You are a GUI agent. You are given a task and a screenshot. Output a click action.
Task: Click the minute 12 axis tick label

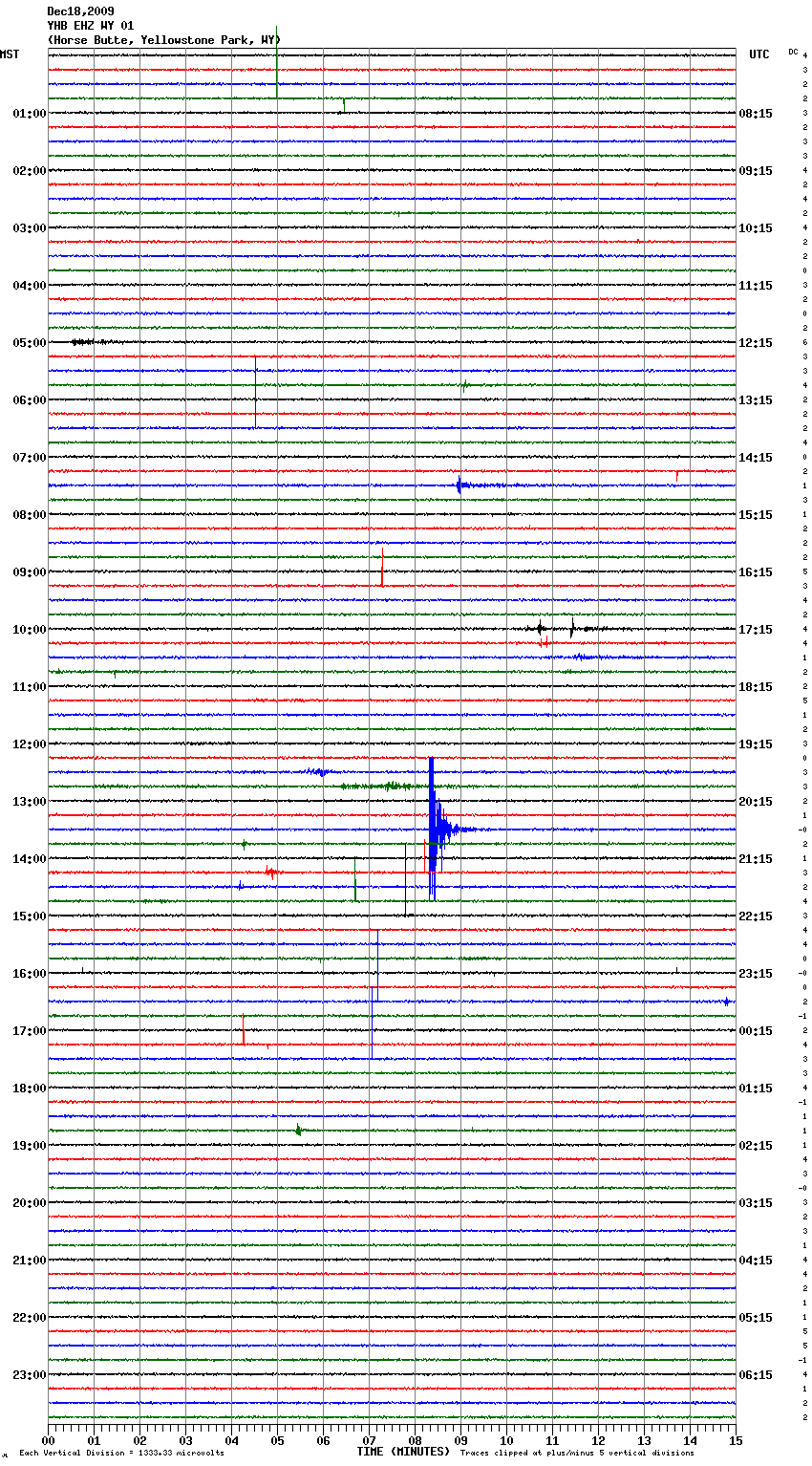[598, 1440]
